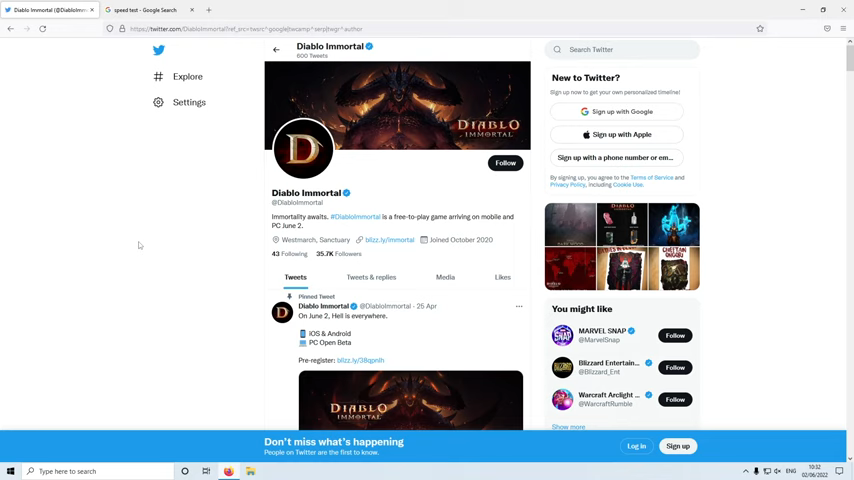Click the Windows taskbar search box
This screenshot has width=854, height=480.
click(x=98, y=471)
